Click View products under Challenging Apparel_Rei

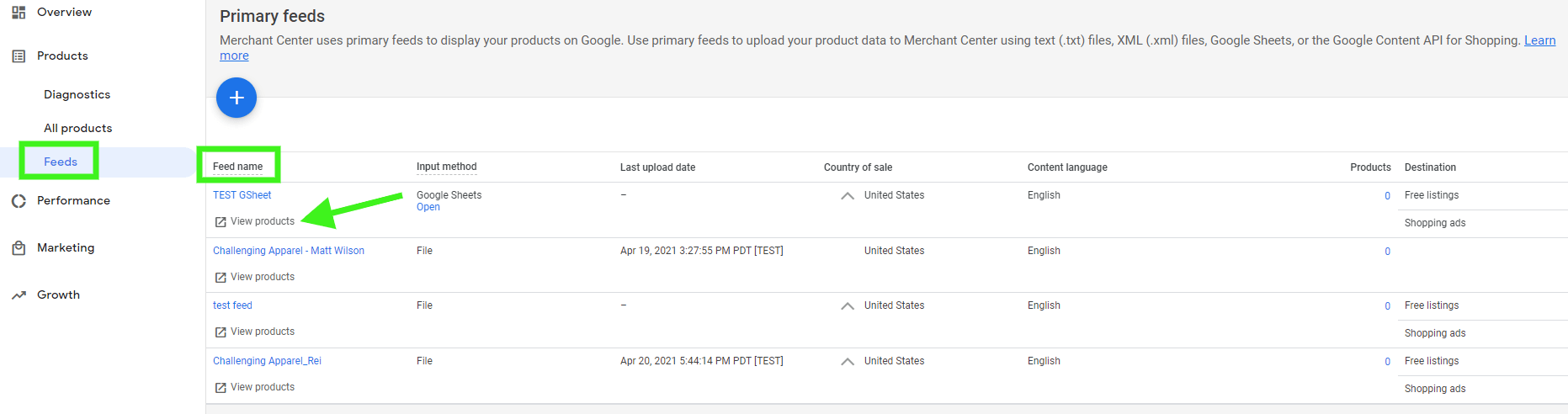coord(263,387)
